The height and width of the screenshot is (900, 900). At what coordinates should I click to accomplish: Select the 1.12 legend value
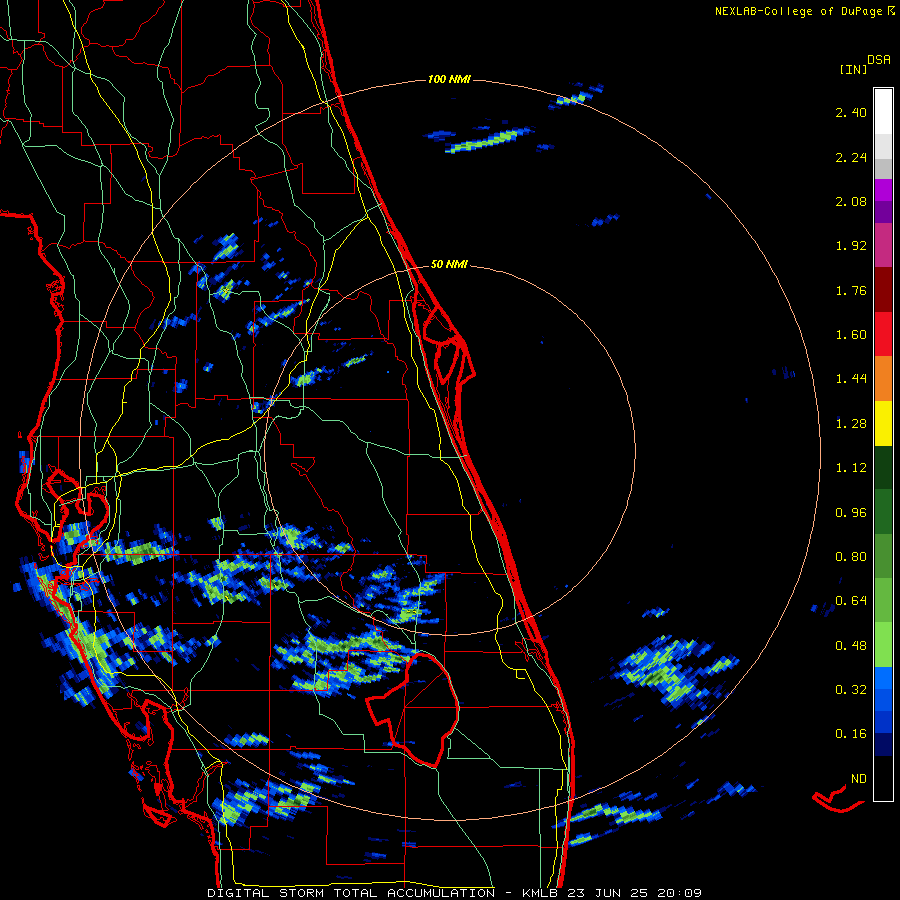(851, 468)
